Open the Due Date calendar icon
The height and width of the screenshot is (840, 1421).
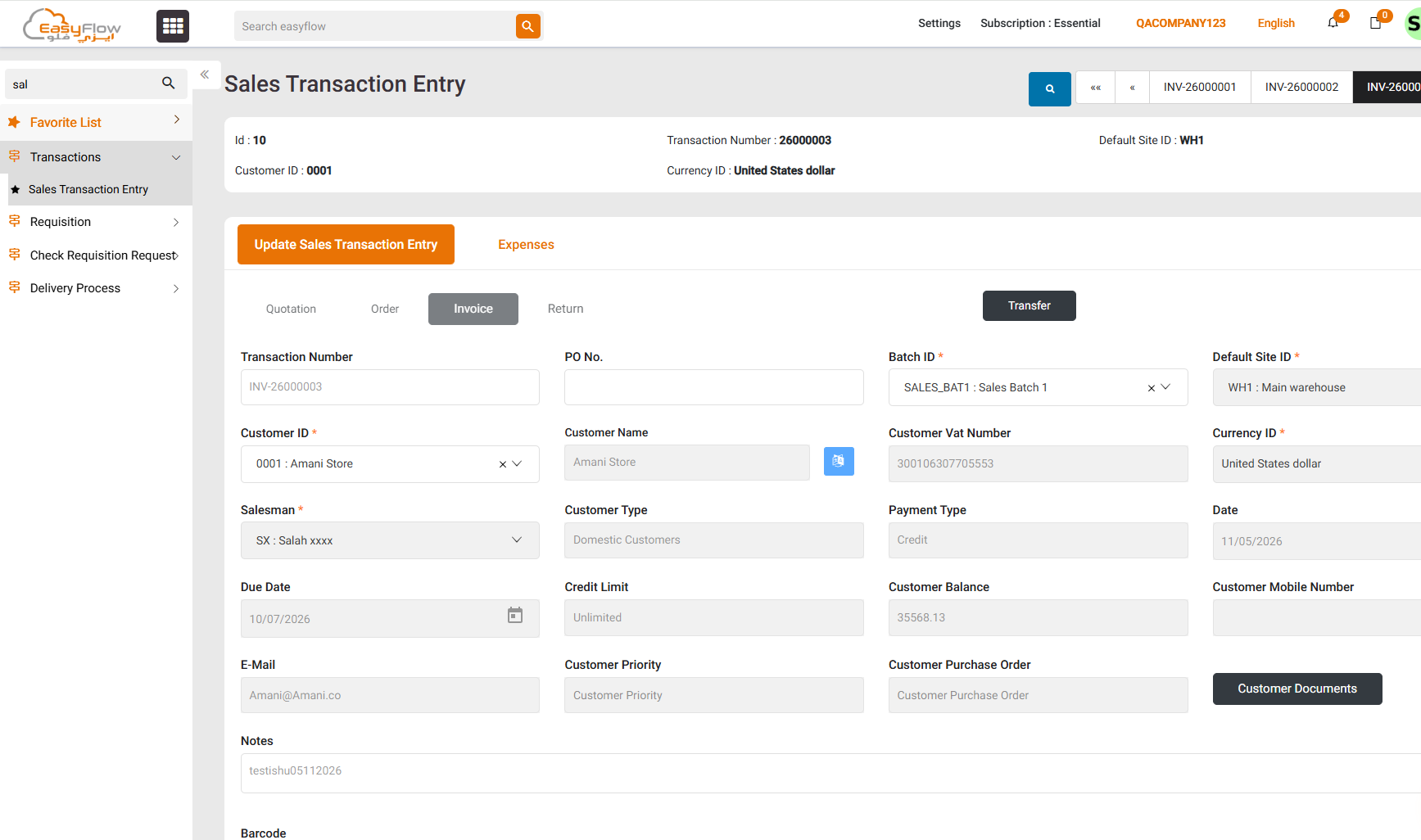pos(515,616)
